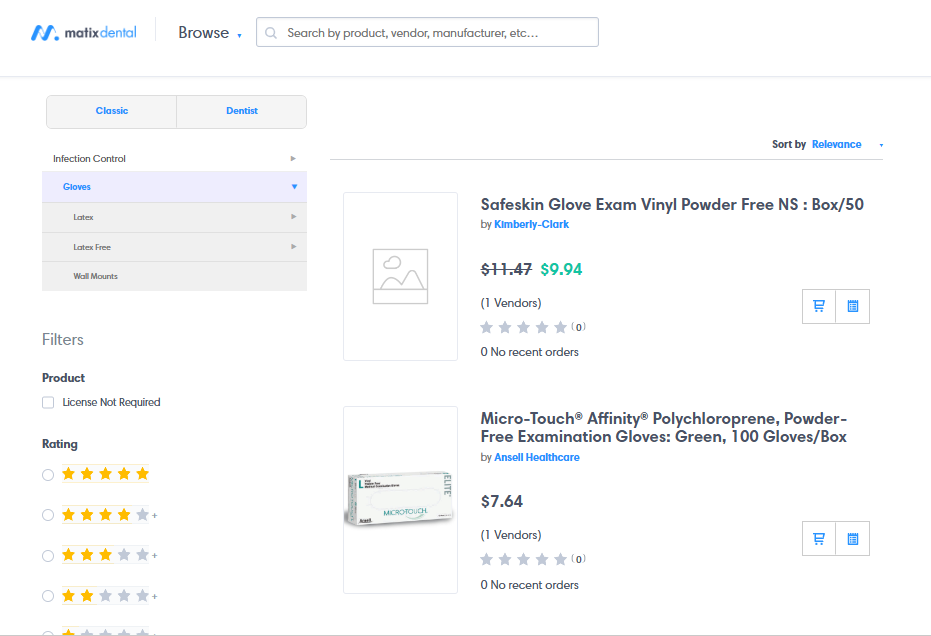Open the Sort by Relevance dropdown
931x636 pixels.
[x=847, y=144]
